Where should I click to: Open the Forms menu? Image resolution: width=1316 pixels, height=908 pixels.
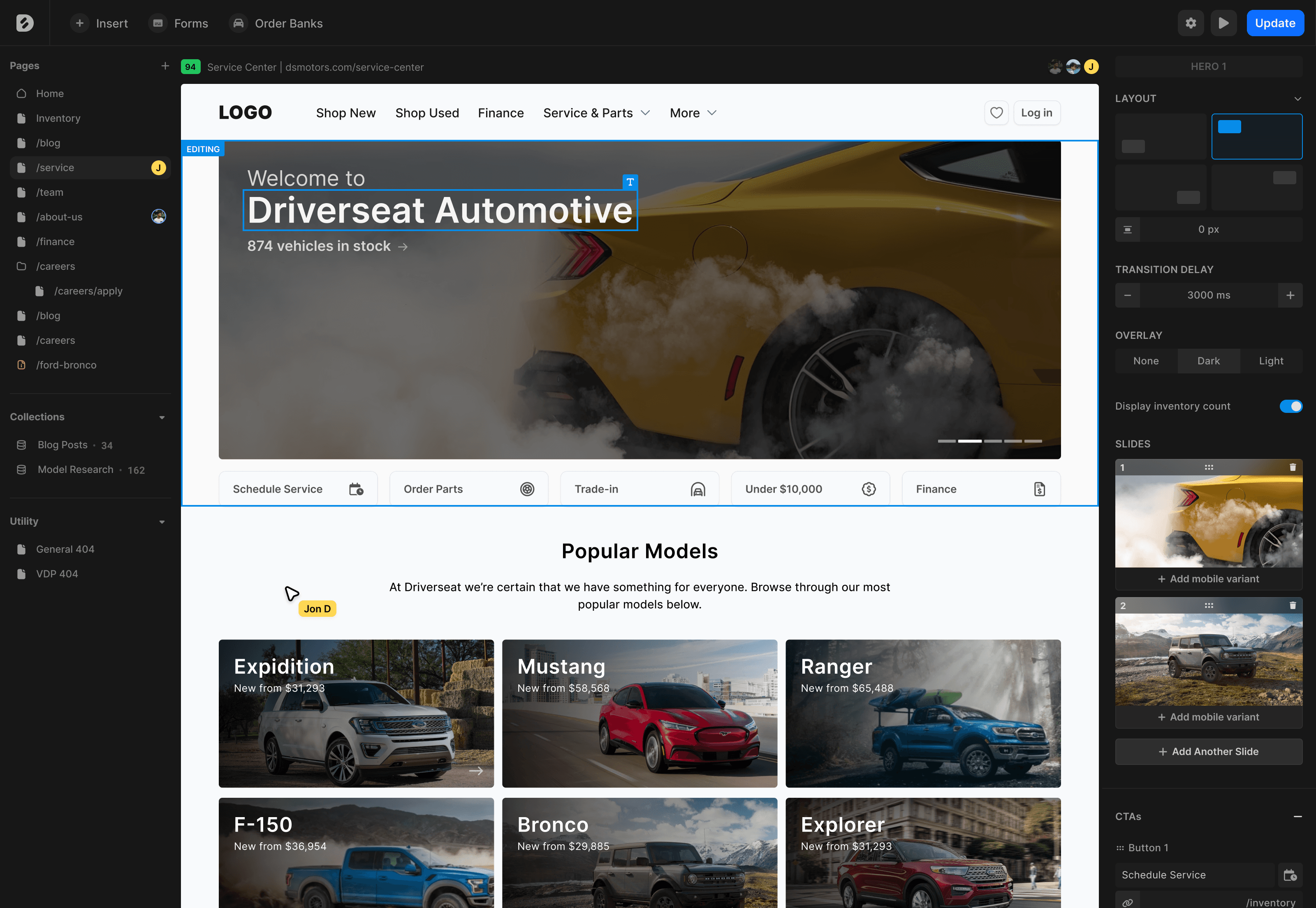point(178,23)
